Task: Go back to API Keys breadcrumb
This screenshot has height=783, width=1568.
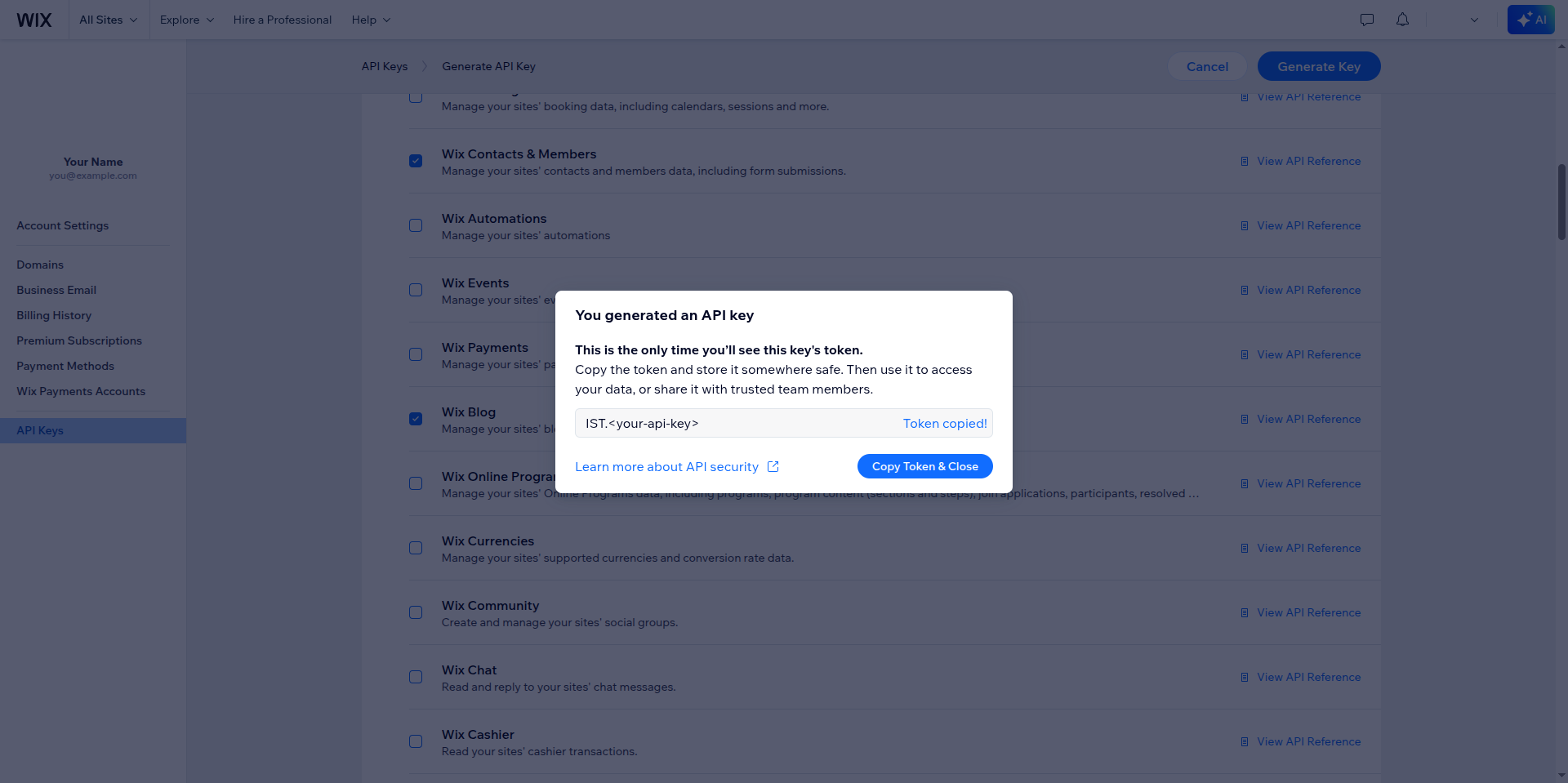Action: (x=385, y=66)
